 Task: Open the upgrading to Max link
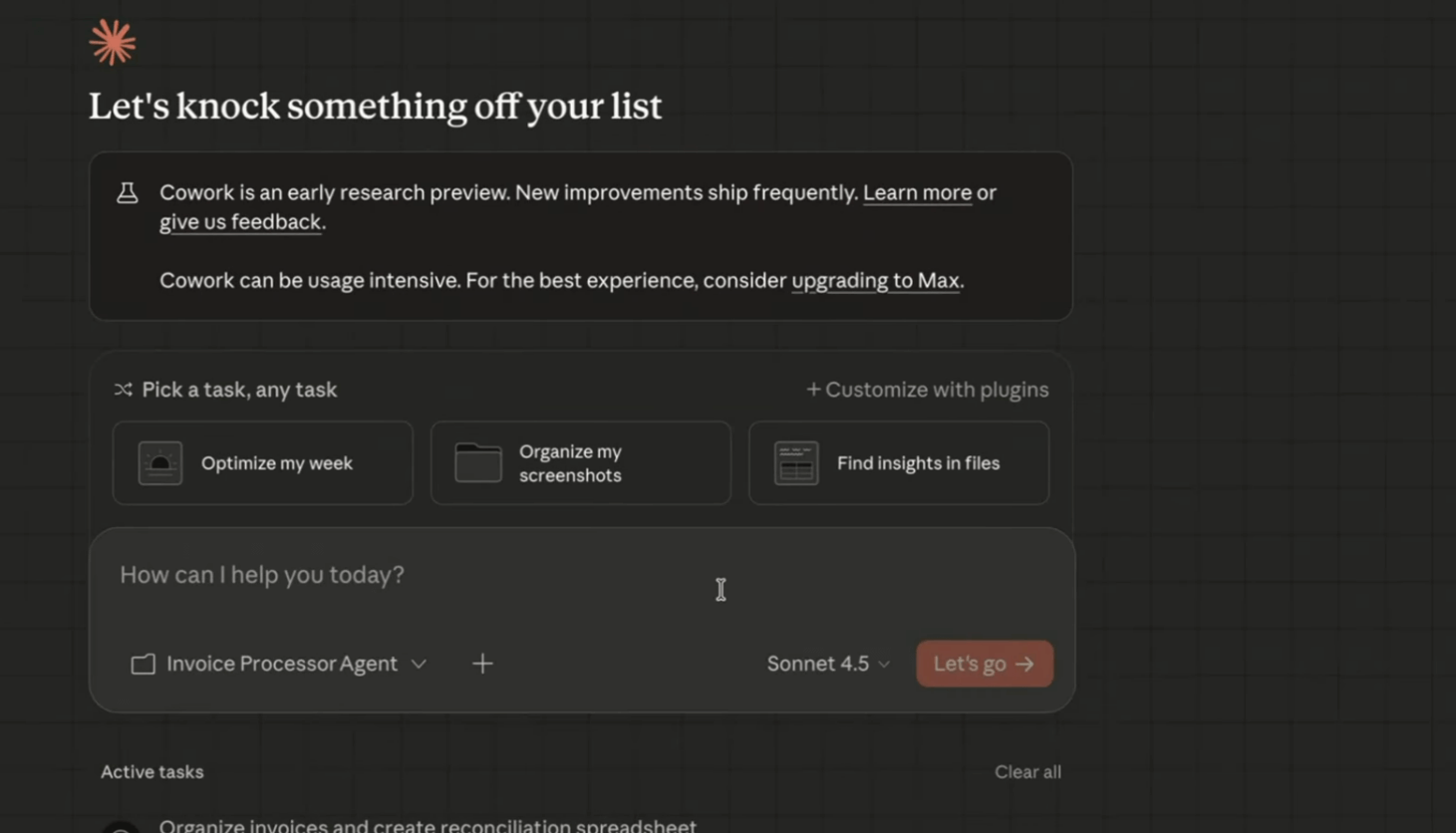pyautogui.click(x=875, y=281)
